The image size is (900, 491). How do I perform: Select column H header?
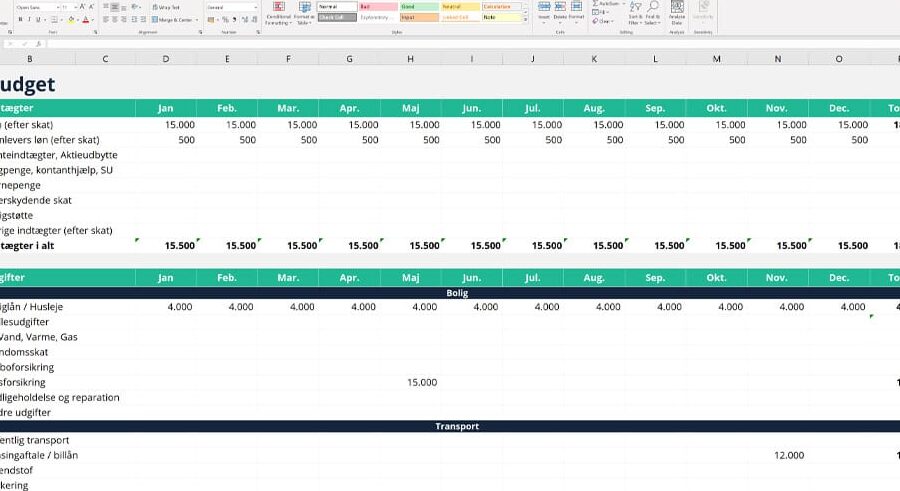tap(410, 59)
